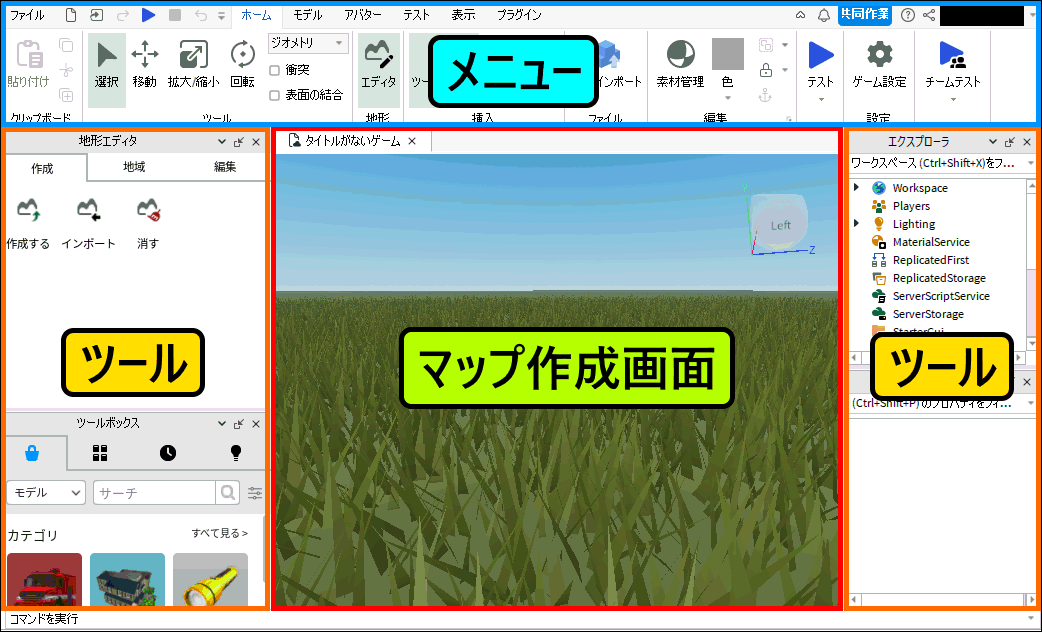The image size is (1042, 632).
Task: Switch to the アバター ribbon tab
Action: tap(363, 15)
